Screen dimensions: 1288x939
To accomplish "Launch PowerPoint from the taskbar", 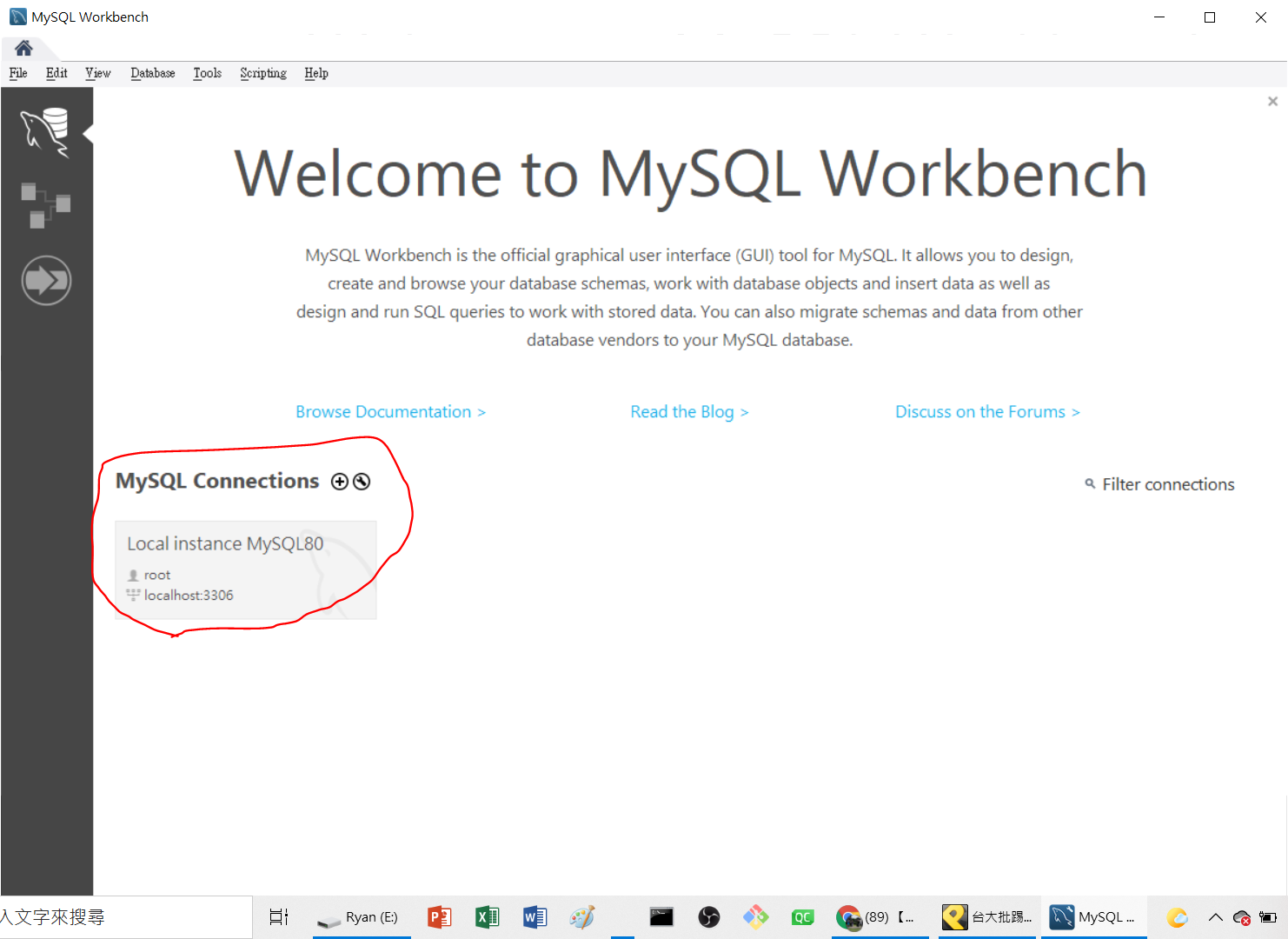I will click(439, 917).
